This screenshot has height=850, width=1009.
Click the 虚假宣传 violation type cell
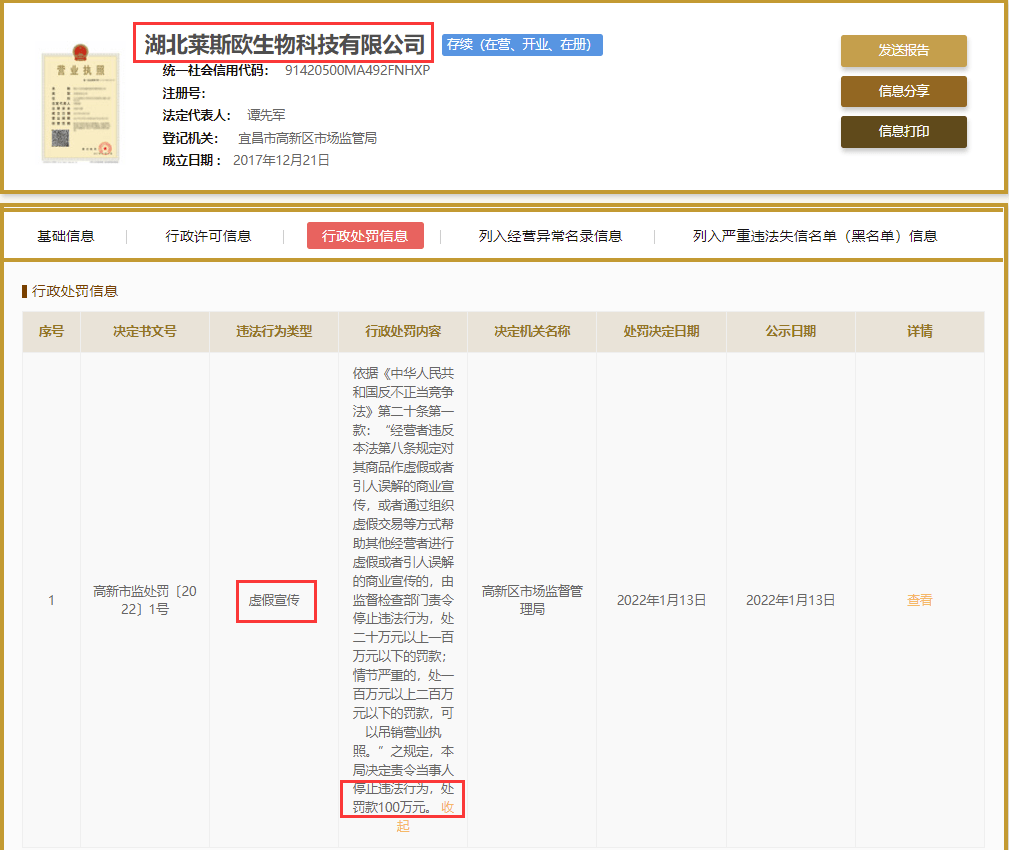[274, 600]
